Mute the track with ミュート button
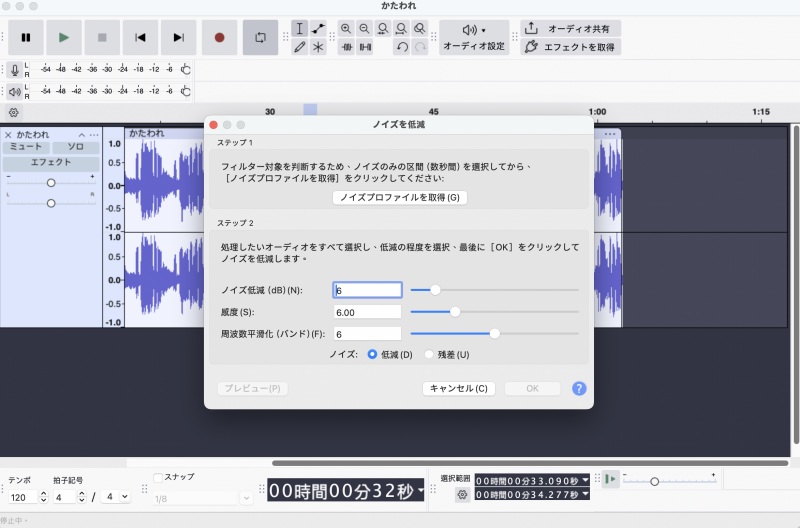The image size is (800, 528). (27, 147)
